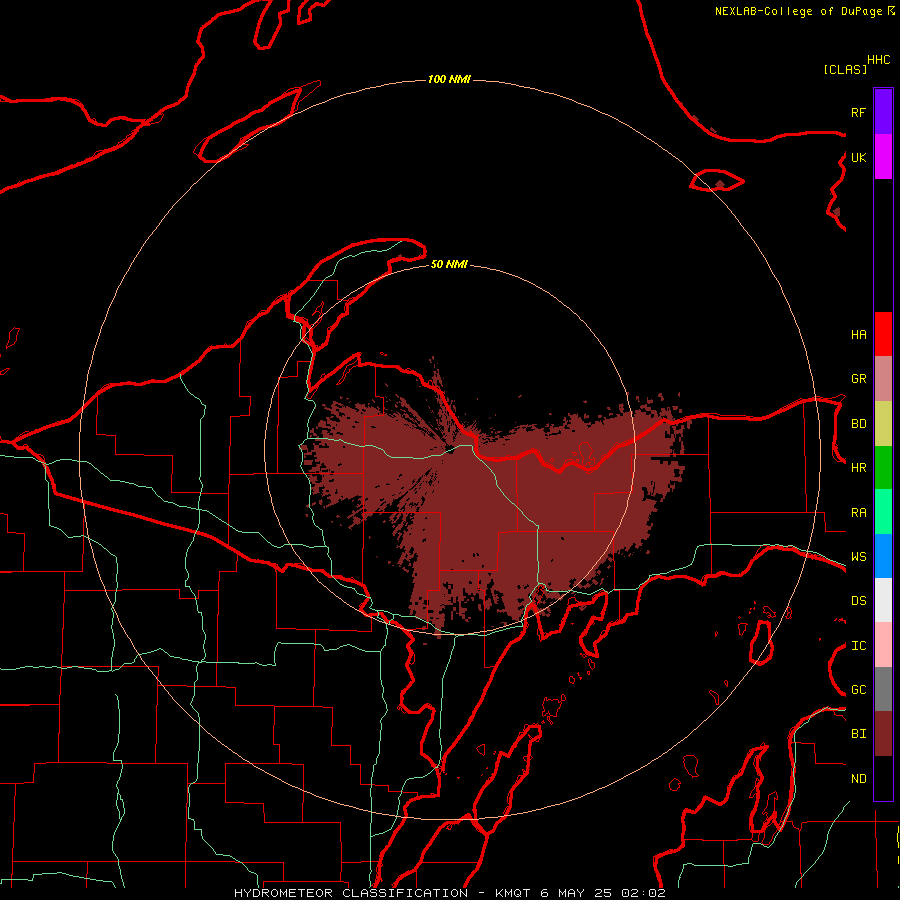Click the DS legend label
Screen dimensions: 900x900
click(x=858, y=601)
